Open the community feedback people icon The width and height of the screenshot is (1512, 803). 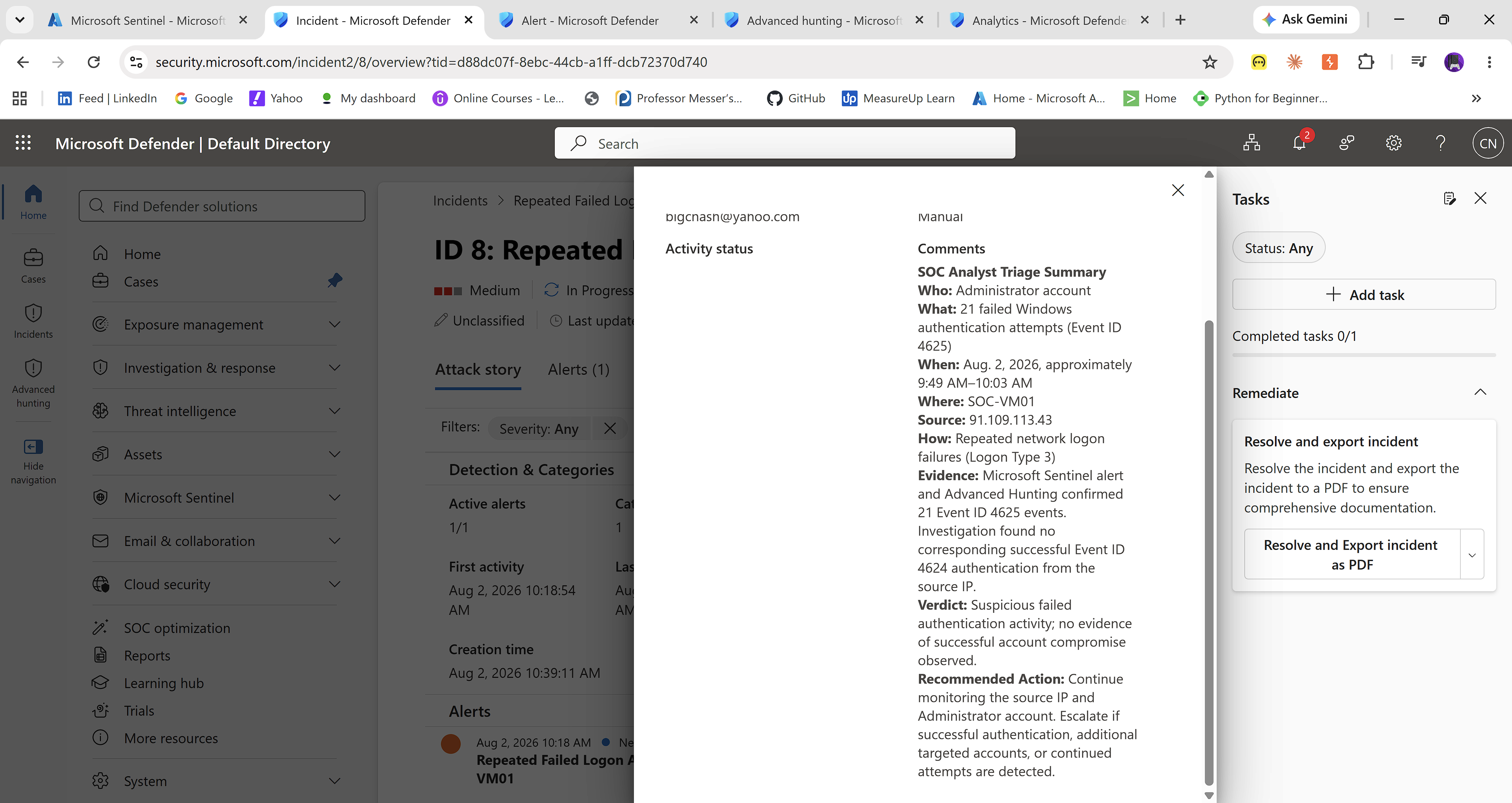1347,143
